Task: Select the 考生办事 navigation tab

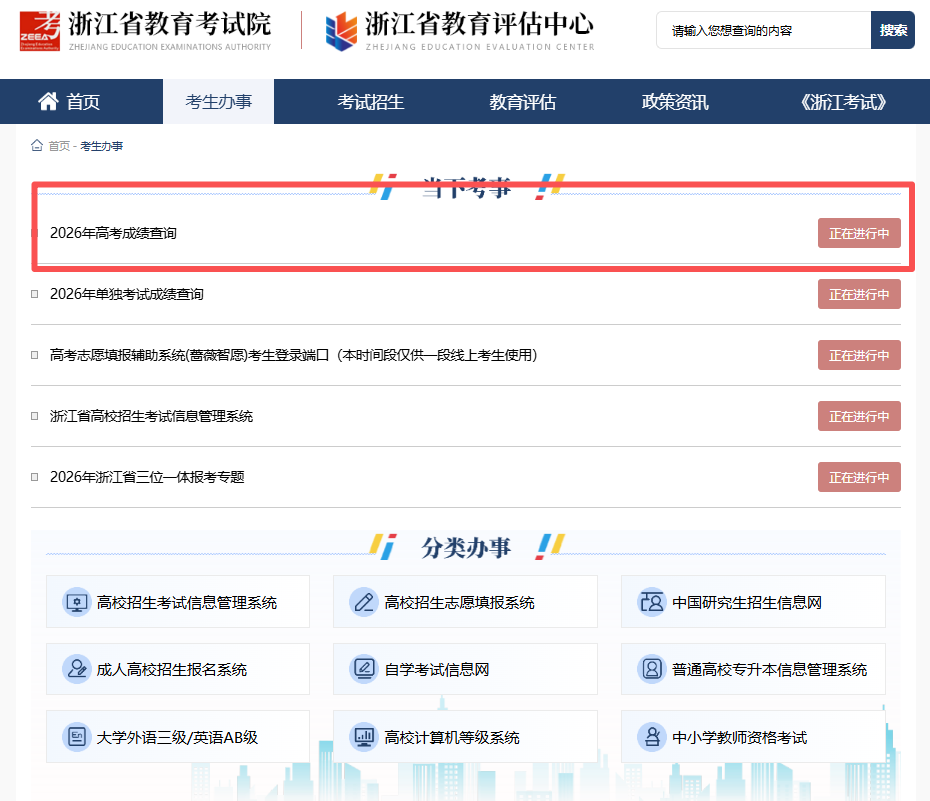Action: (218, 102)
